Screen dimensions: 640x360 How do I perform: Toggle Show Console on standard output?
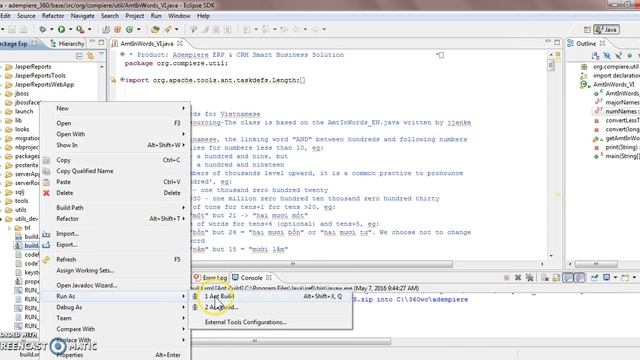[568, 278]
